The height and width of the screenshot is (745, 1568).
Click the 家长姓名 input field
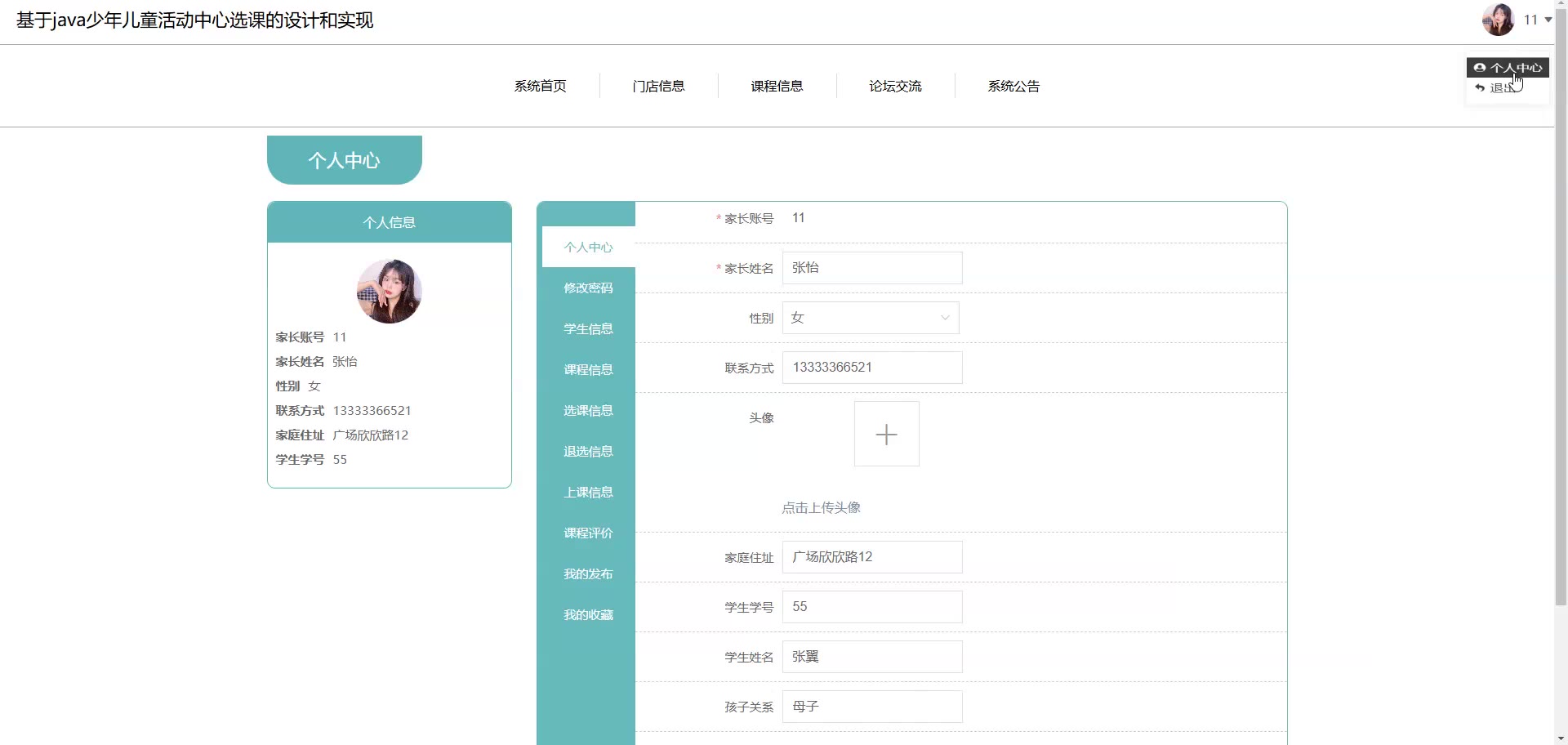click(872, 268)
